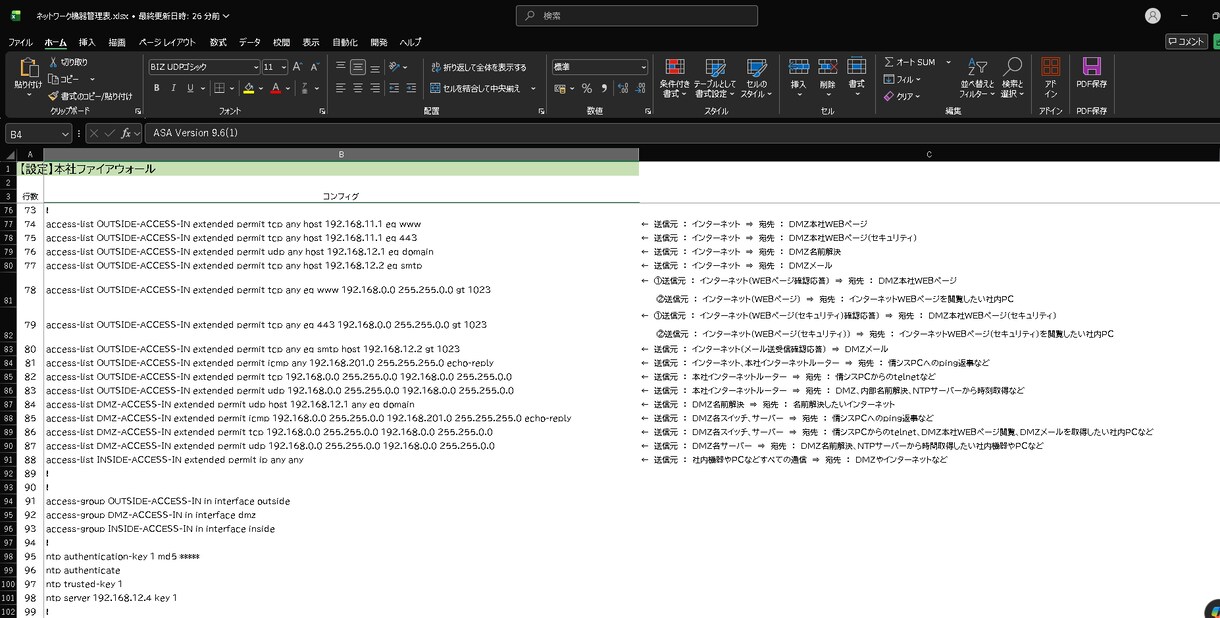This screenshot has height=618, width=1220.
Task: Apply percent style number format
Action: click(587, 88)
